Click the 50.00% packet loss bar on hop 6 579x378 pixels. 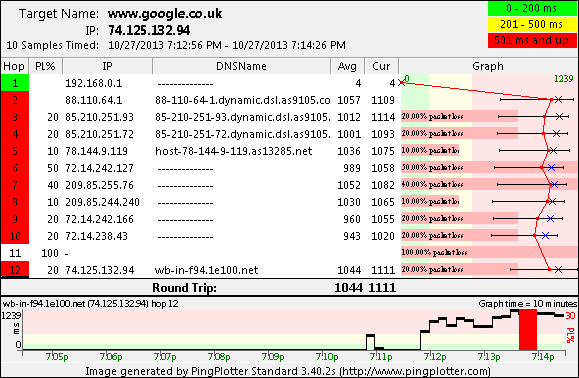click(489, 168)
